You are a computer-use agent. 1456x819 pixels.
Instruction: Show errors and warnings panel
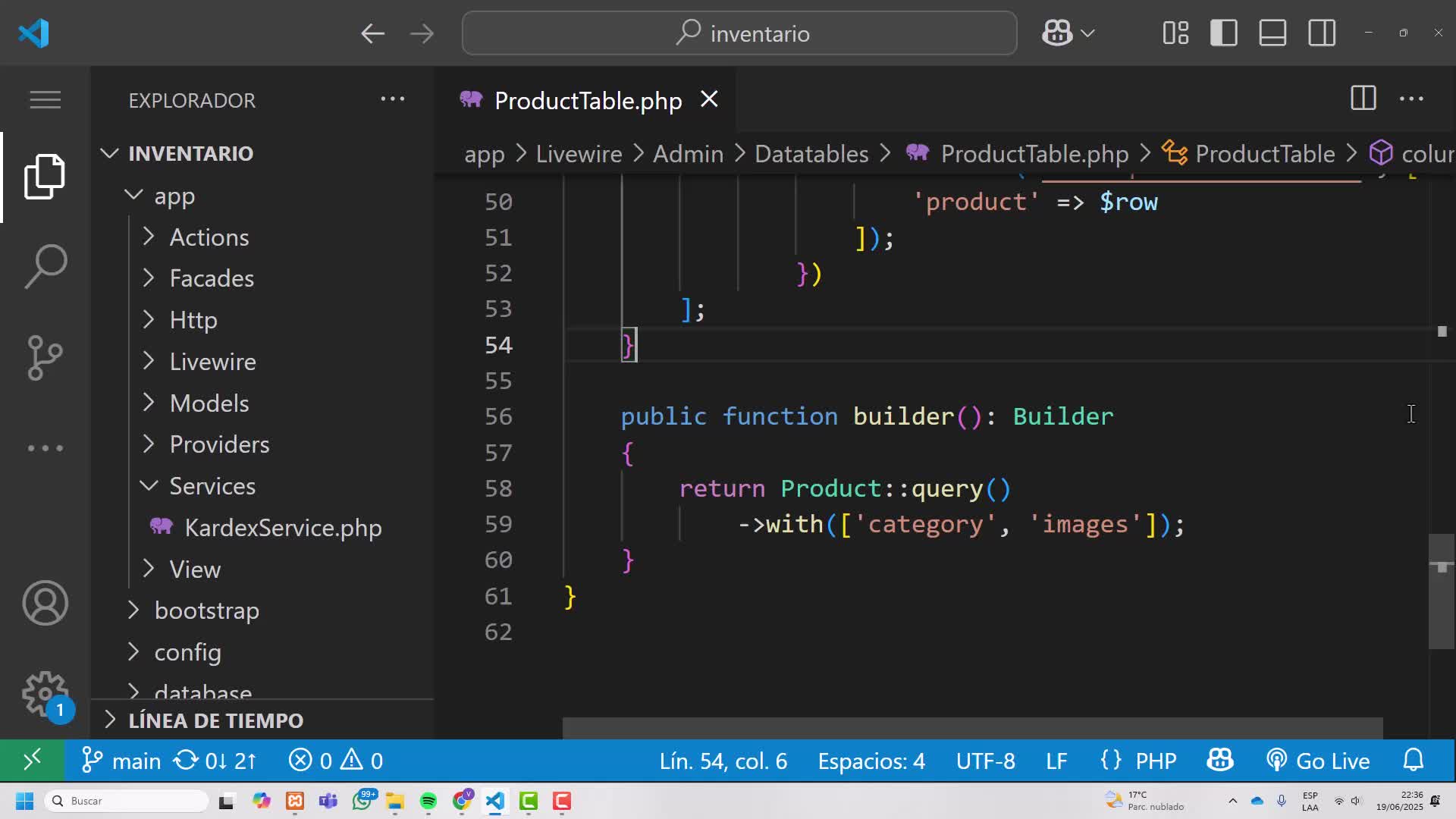pyautogui.click(x=335, y=760)
